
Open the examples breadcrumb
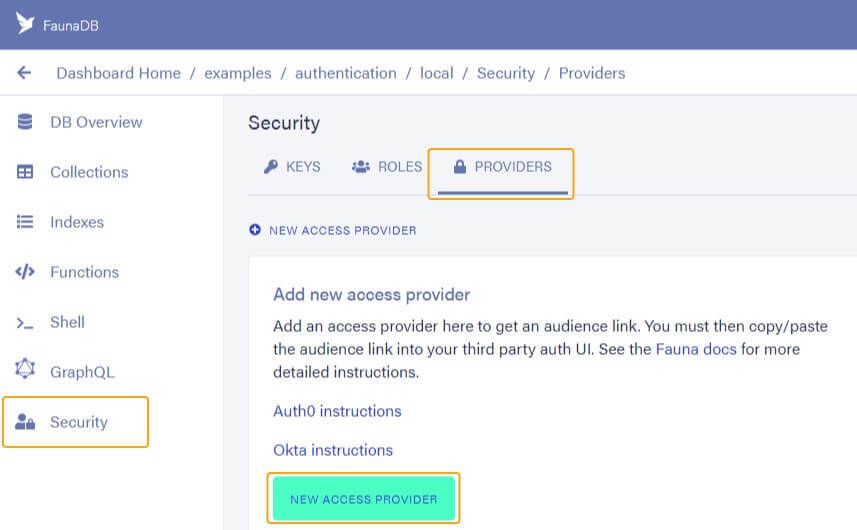tap(238, 73)
